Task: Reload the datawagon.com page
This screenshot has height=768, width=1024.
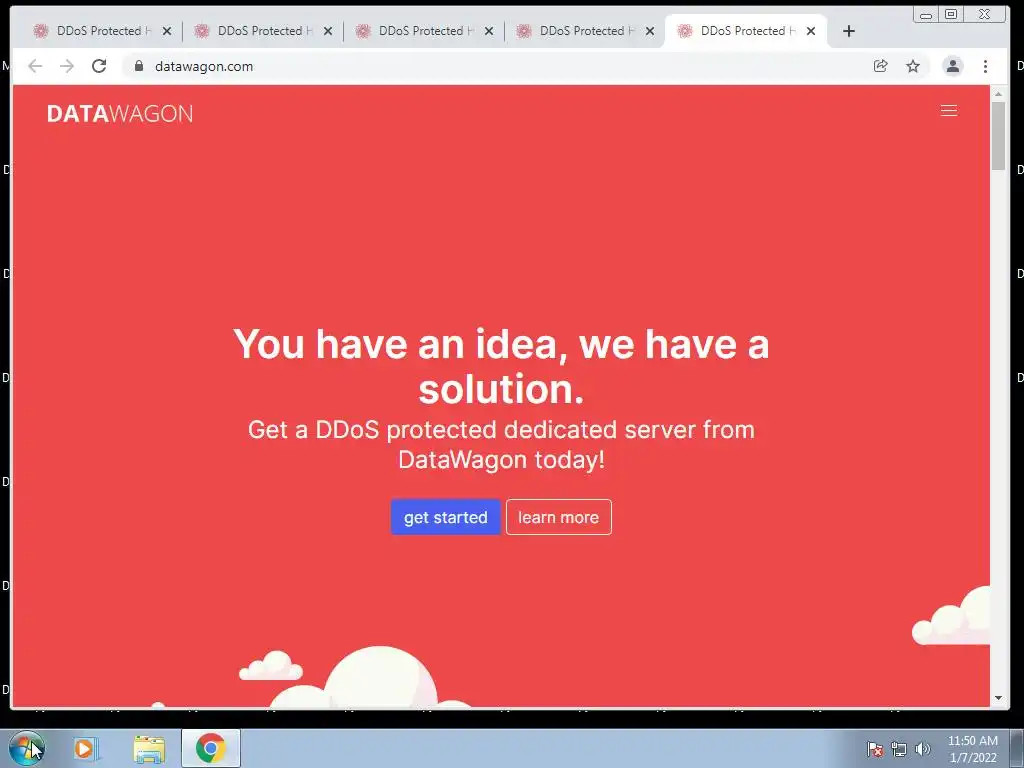Action: (x=99, y=66)
